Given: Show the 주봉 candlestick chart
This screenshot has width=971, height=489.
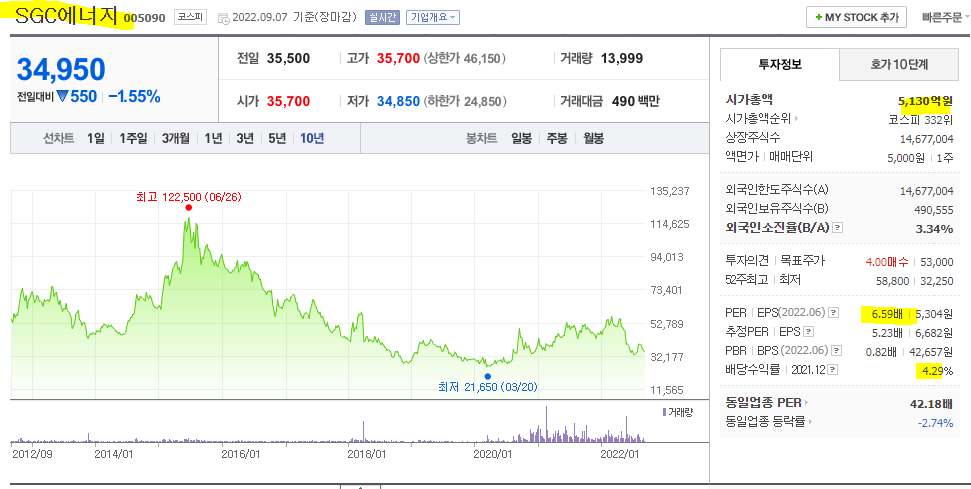Looking at the screenshot, I should tap(557, 139).
